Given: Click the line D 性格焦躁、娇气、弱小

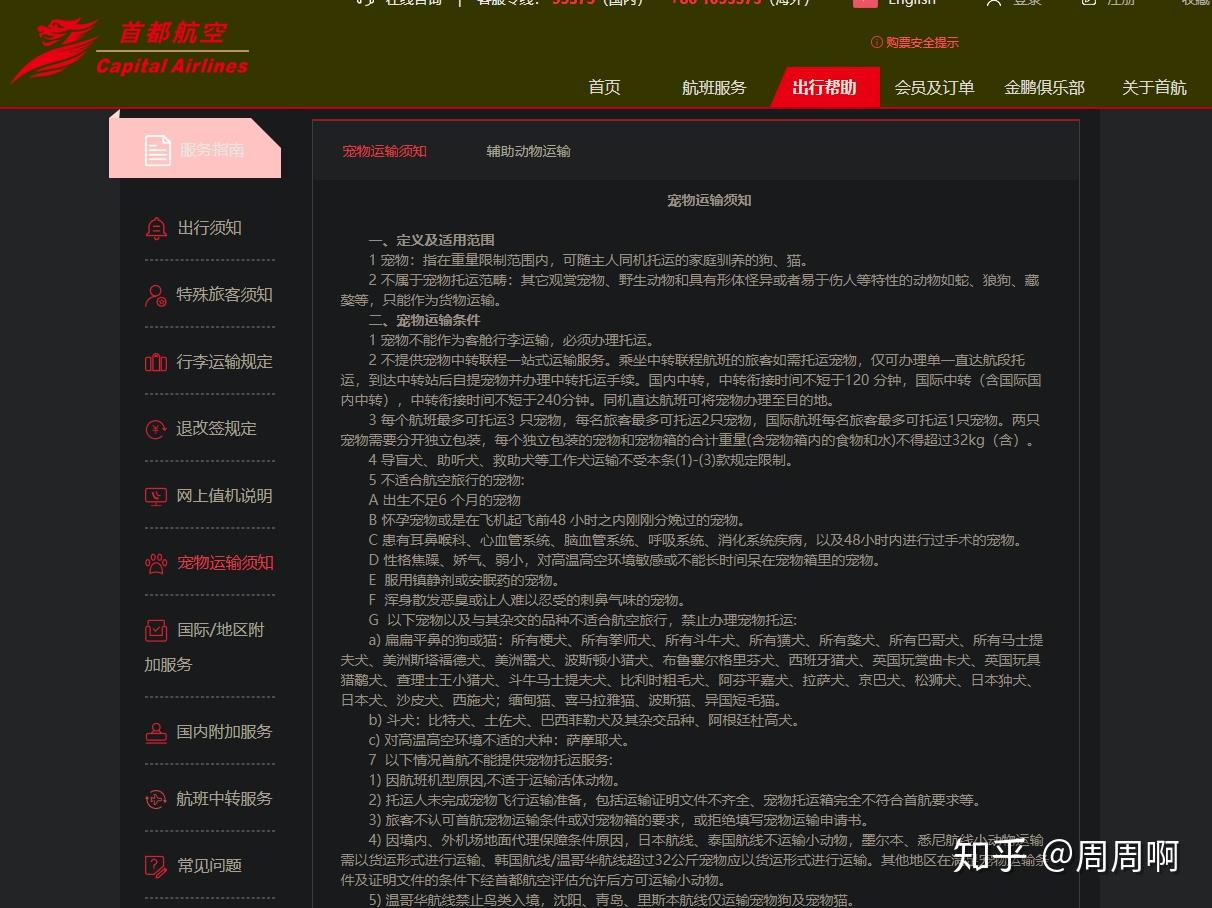Looking at the screenshot, I should [624, 560].
